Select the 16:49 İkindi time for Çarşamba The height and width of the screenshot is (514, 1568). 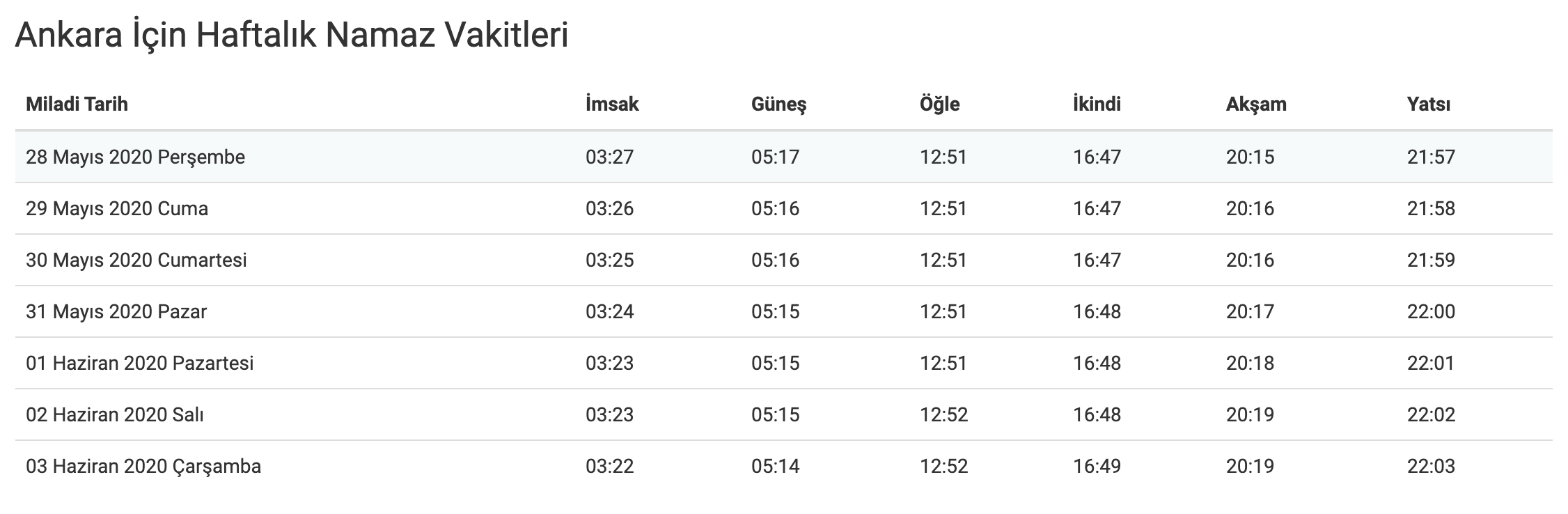(1097, 466)
